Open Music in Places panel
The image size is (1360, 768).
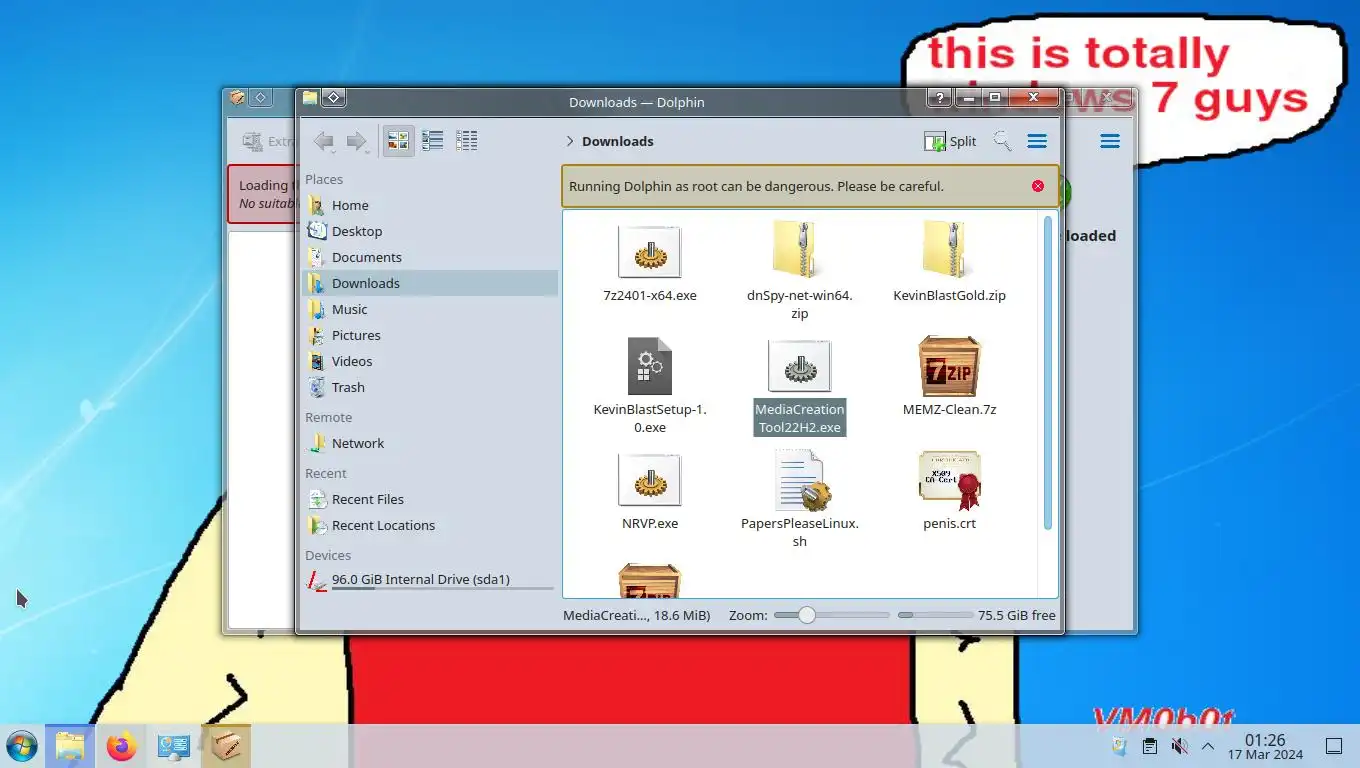[x=430, y=309]
